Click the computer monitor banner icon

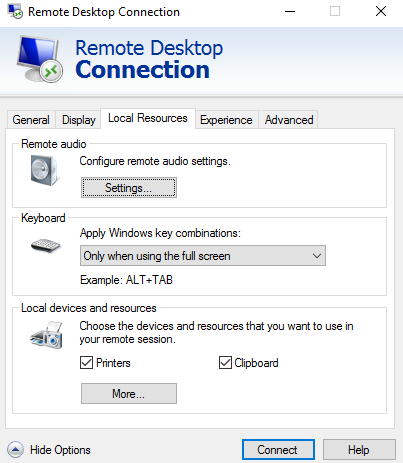pyautogui.click(x=40, y=59)
